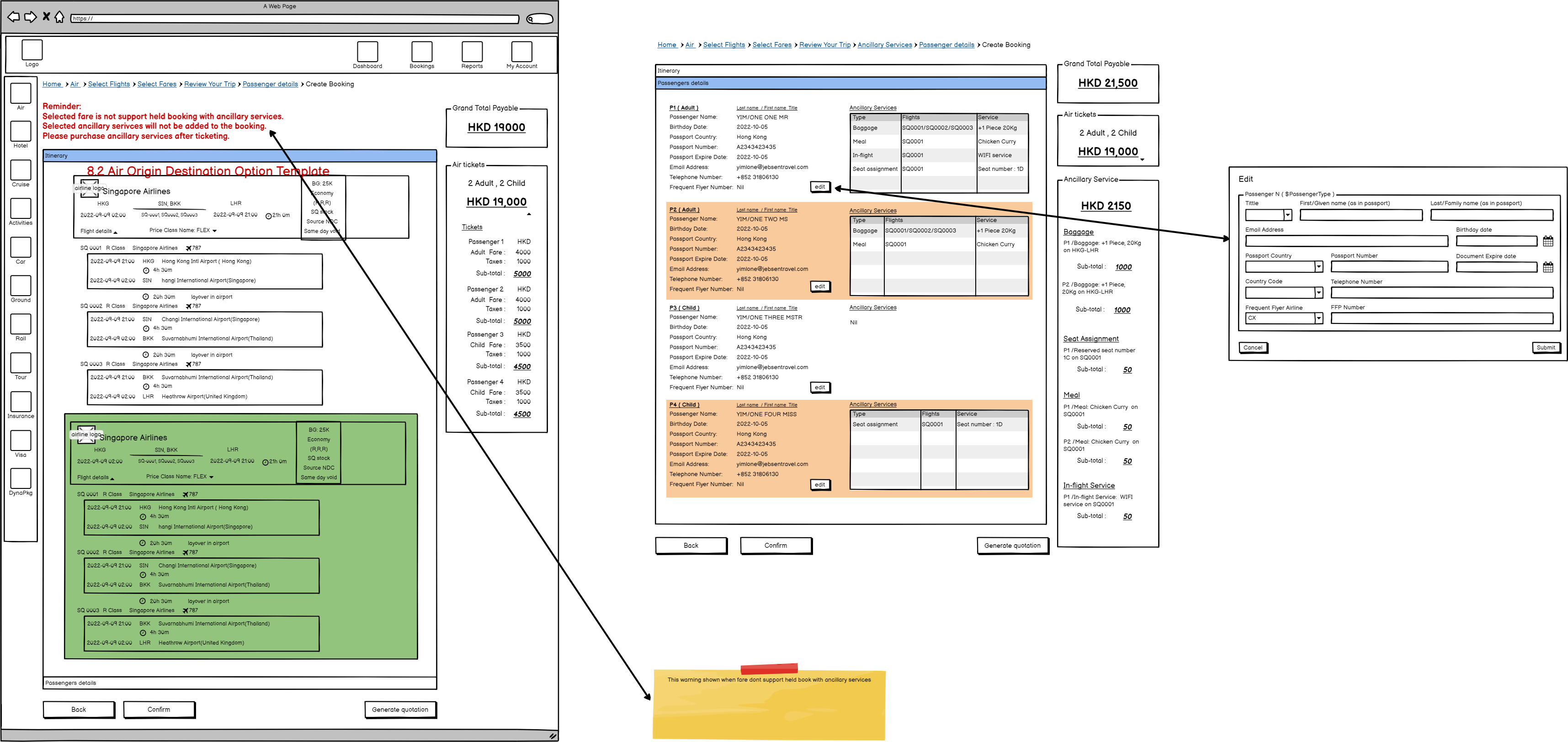The image size is (1568, 742).
Task: Open the calendar icon beside Birthday date
Action: coord(1548,241)
